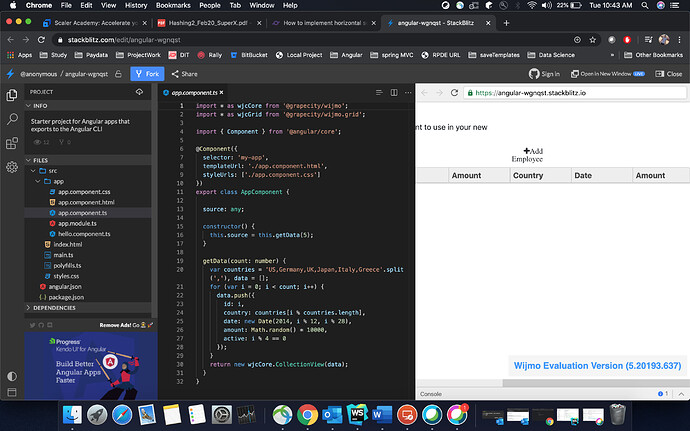Switch to Hashing2_Feb20_SuperX.pdf tab
The width and height of the screenshot is (690, 431).
pyautogui.click(x=209, y=23)
